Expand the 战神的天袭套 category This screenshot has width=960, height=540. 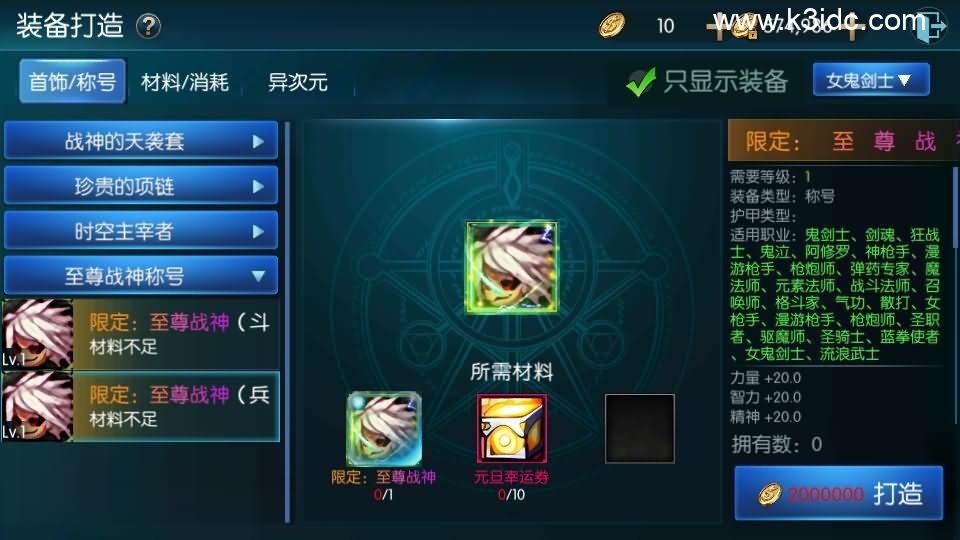coord(141,141)
